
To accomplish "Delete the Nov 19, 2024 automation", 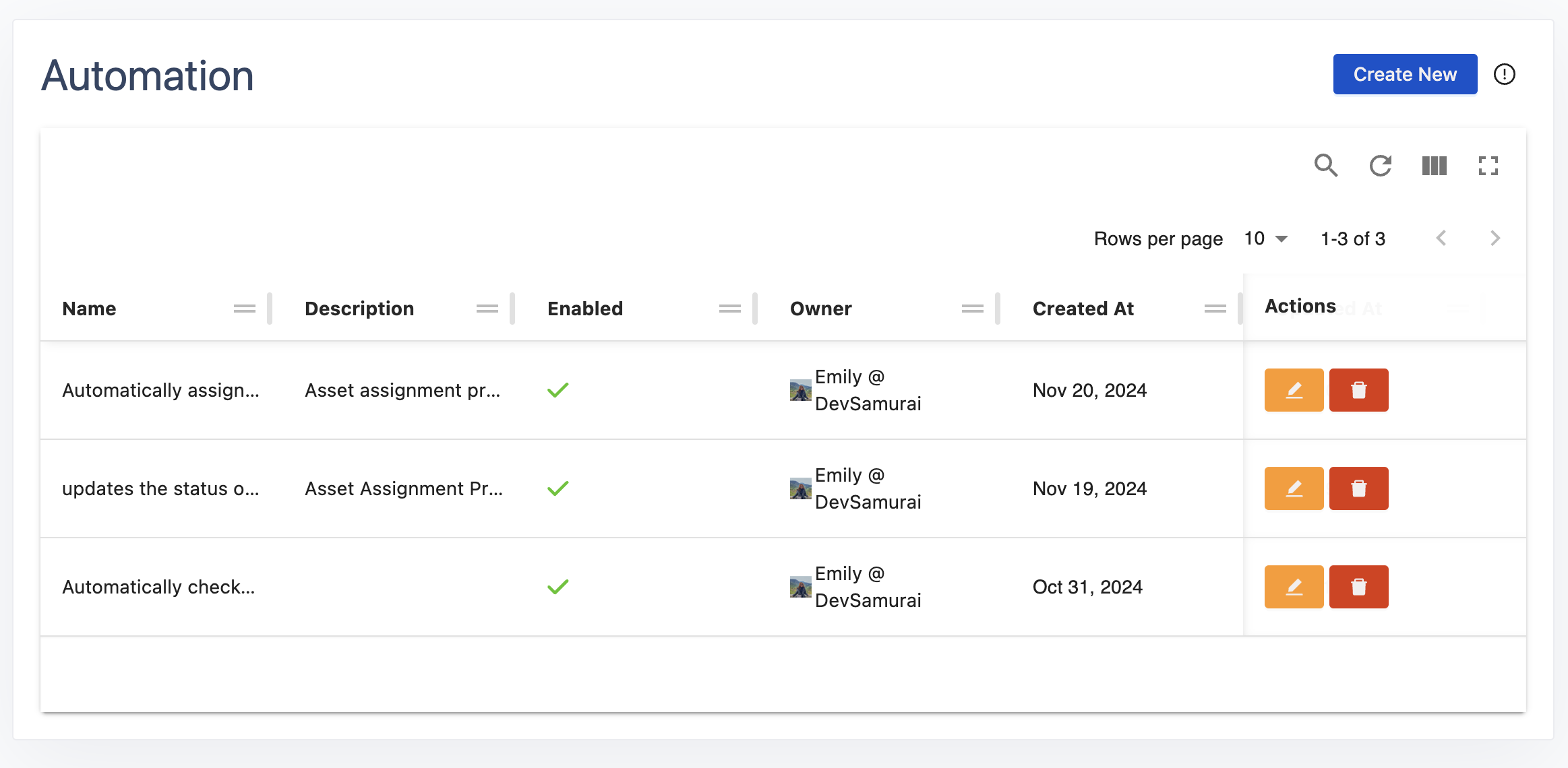I will (x=1358, y=488).
